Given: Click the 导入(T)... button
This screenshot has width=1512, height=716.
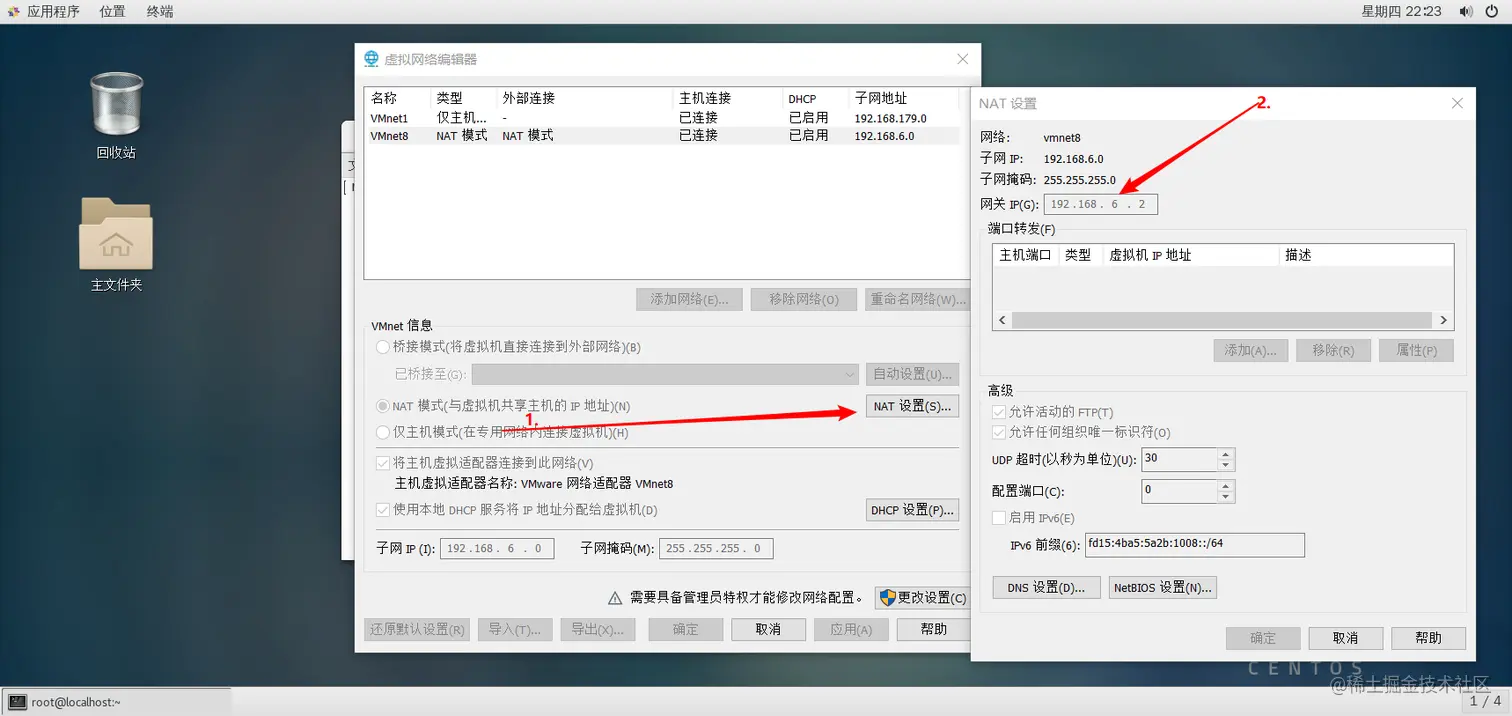Looking at the screenshot, I should [515, 629].
